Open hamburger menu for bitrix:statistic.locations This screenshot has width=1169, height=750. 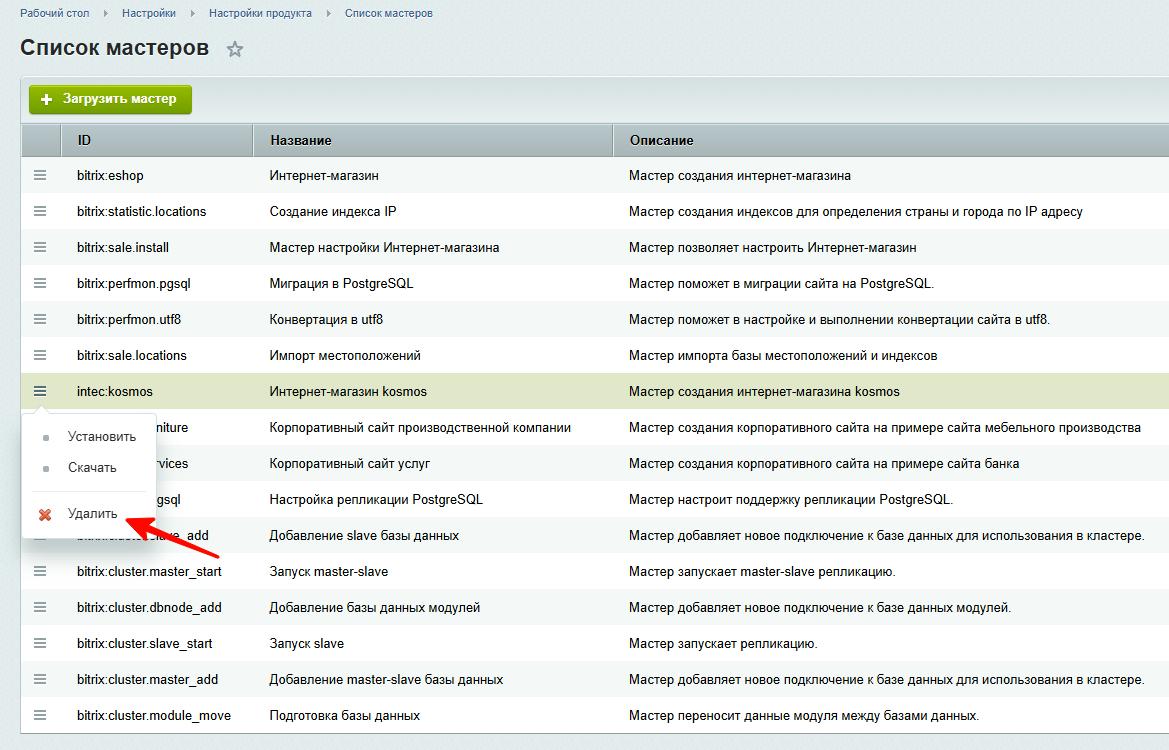[x=40, y=211]
